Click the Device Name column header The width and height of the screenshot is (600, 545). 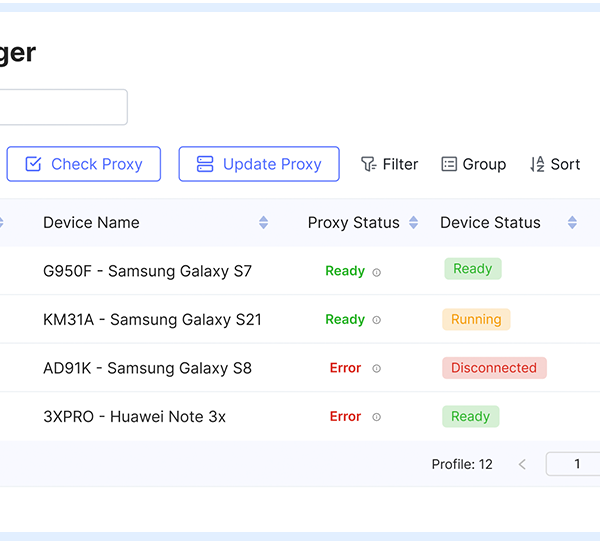tap(91, 223)
